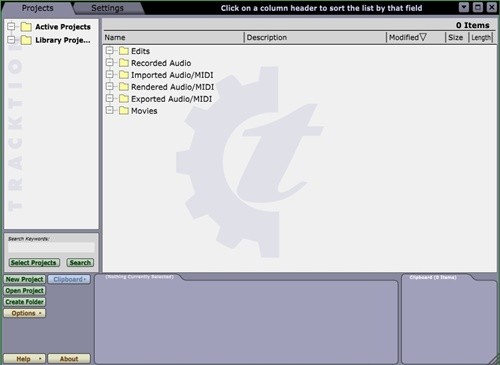
Task: Click the Movies folder icon
Action: [124, 110]
